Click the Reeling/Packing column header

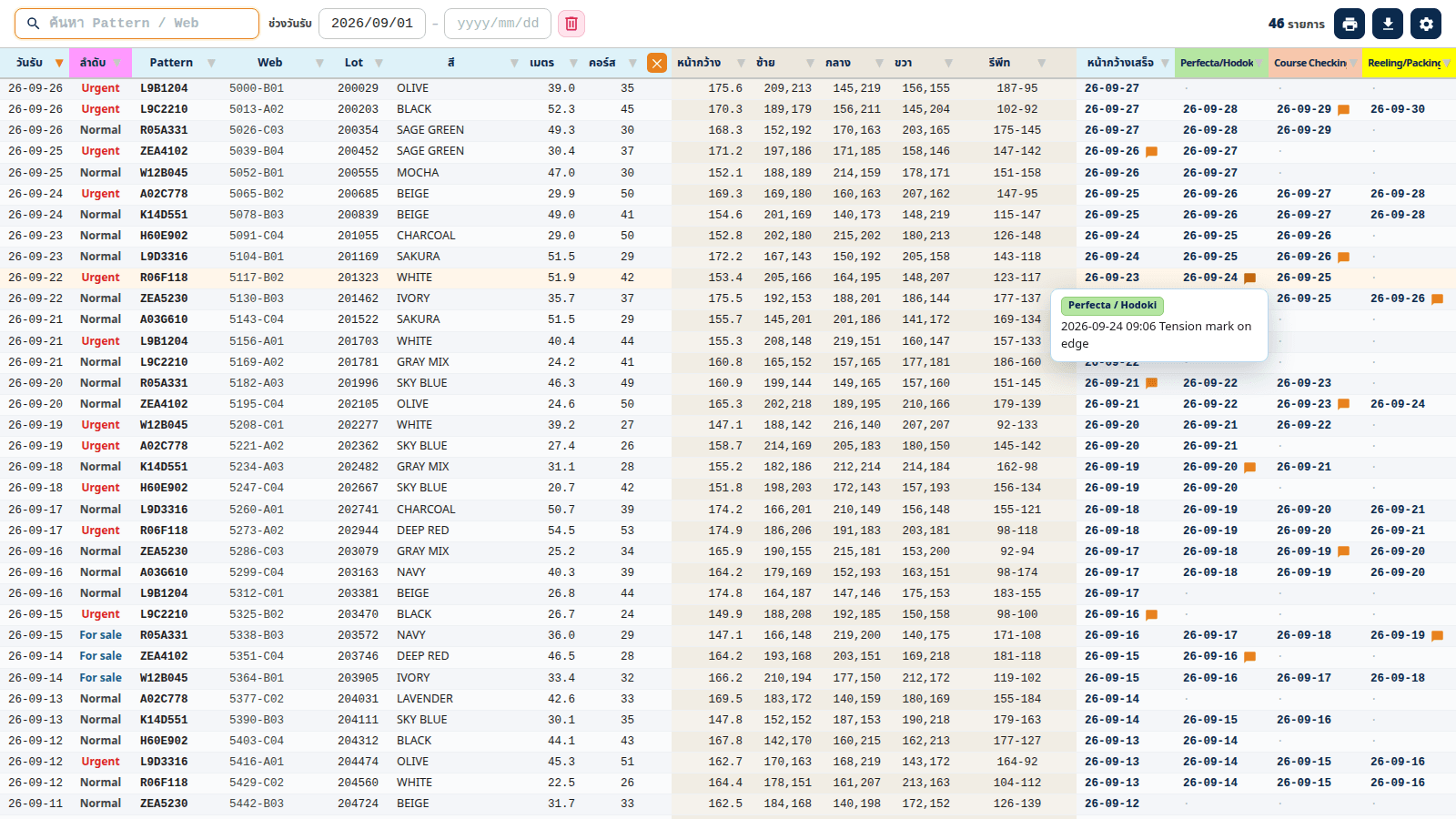tap(1409, 63)
